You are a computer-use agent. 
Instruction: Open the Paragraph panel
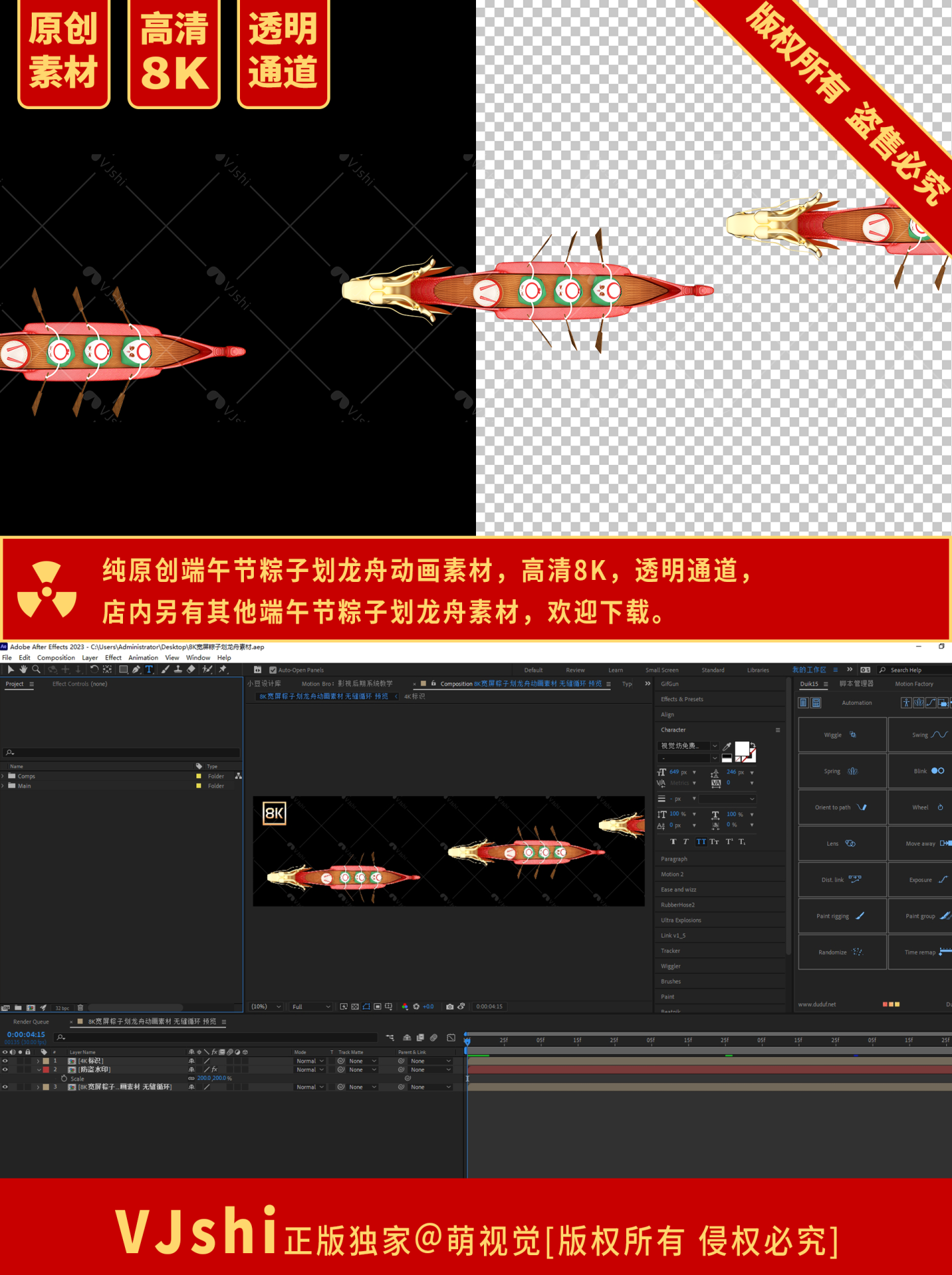[x=674, y=859]
